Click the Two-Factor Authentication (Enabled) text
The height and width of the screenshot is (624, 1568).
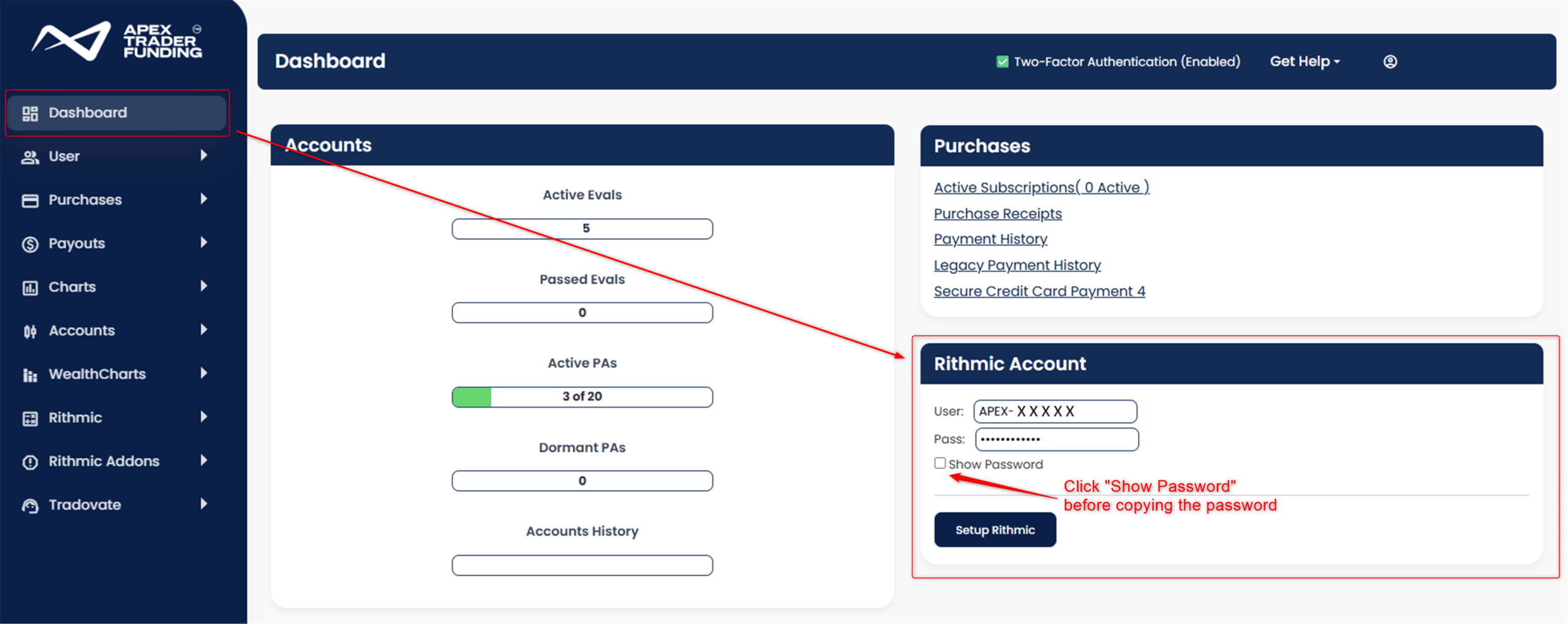click(1127, 61)
